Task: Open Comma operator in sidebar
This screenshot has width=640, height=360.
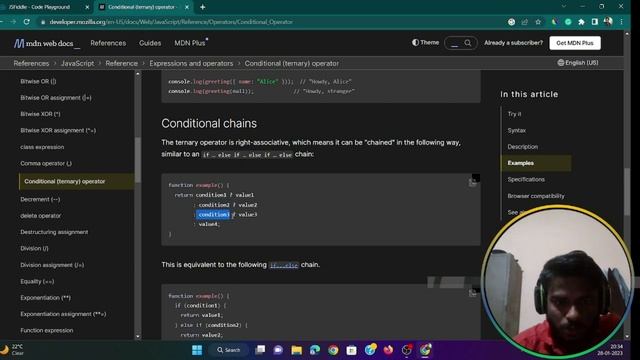Action: point(46,163)
